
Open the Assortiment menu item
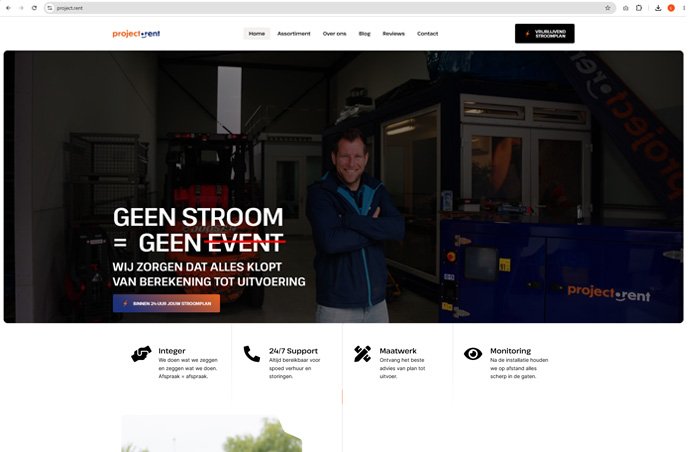294,33
